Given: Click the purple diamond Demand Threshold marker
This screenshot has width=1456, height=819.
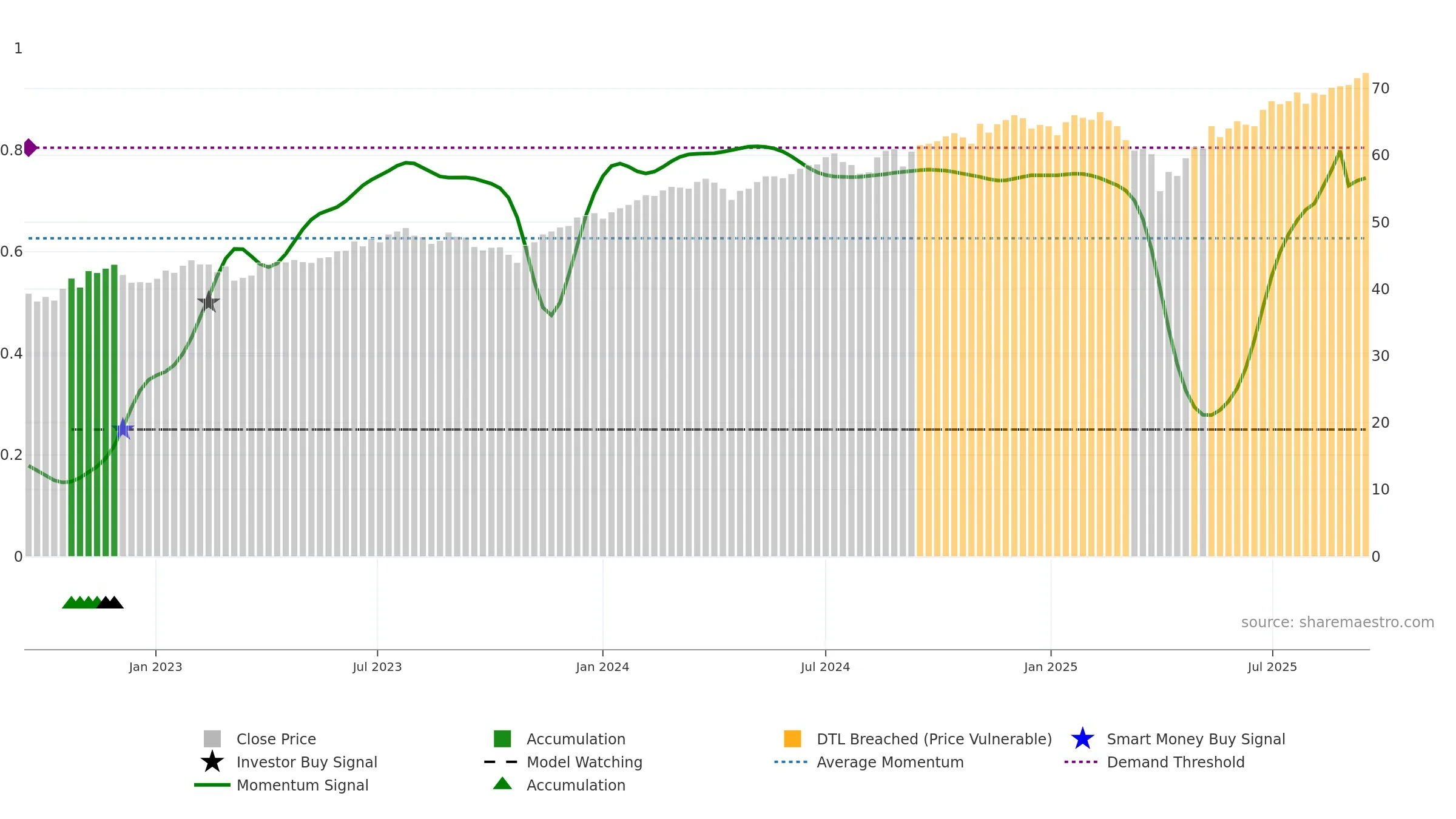Looking at the screenshot, I should (30, 147).
